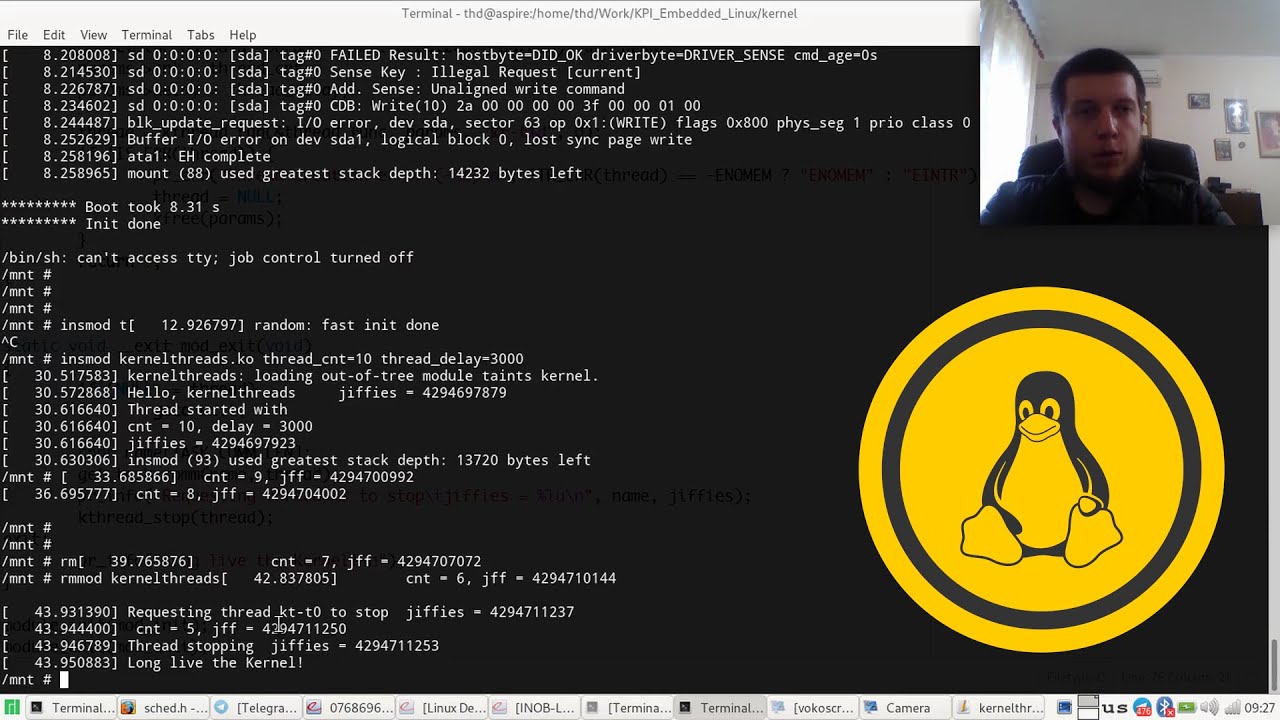Image resolution: width=1280 pixels, height=720 pixels.
Task: Click the 'Long live the Kernel!' line
Action: (152, 663)
